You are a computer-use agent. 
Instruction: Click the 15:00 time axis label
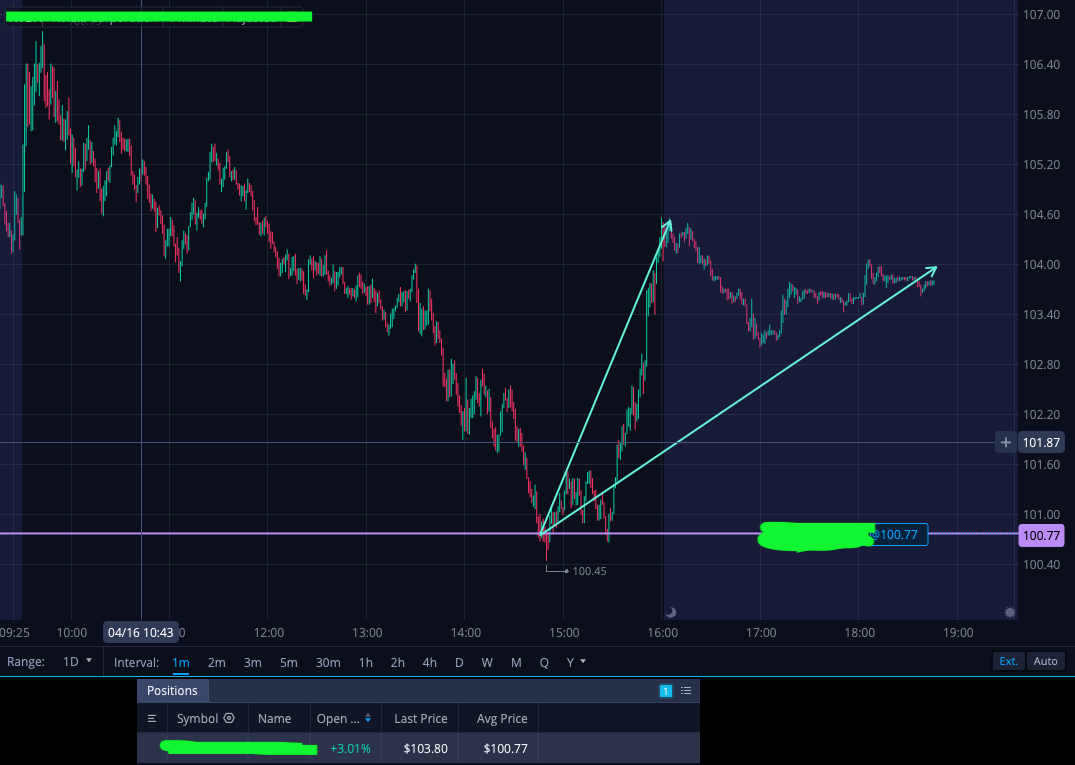(564, 632)
